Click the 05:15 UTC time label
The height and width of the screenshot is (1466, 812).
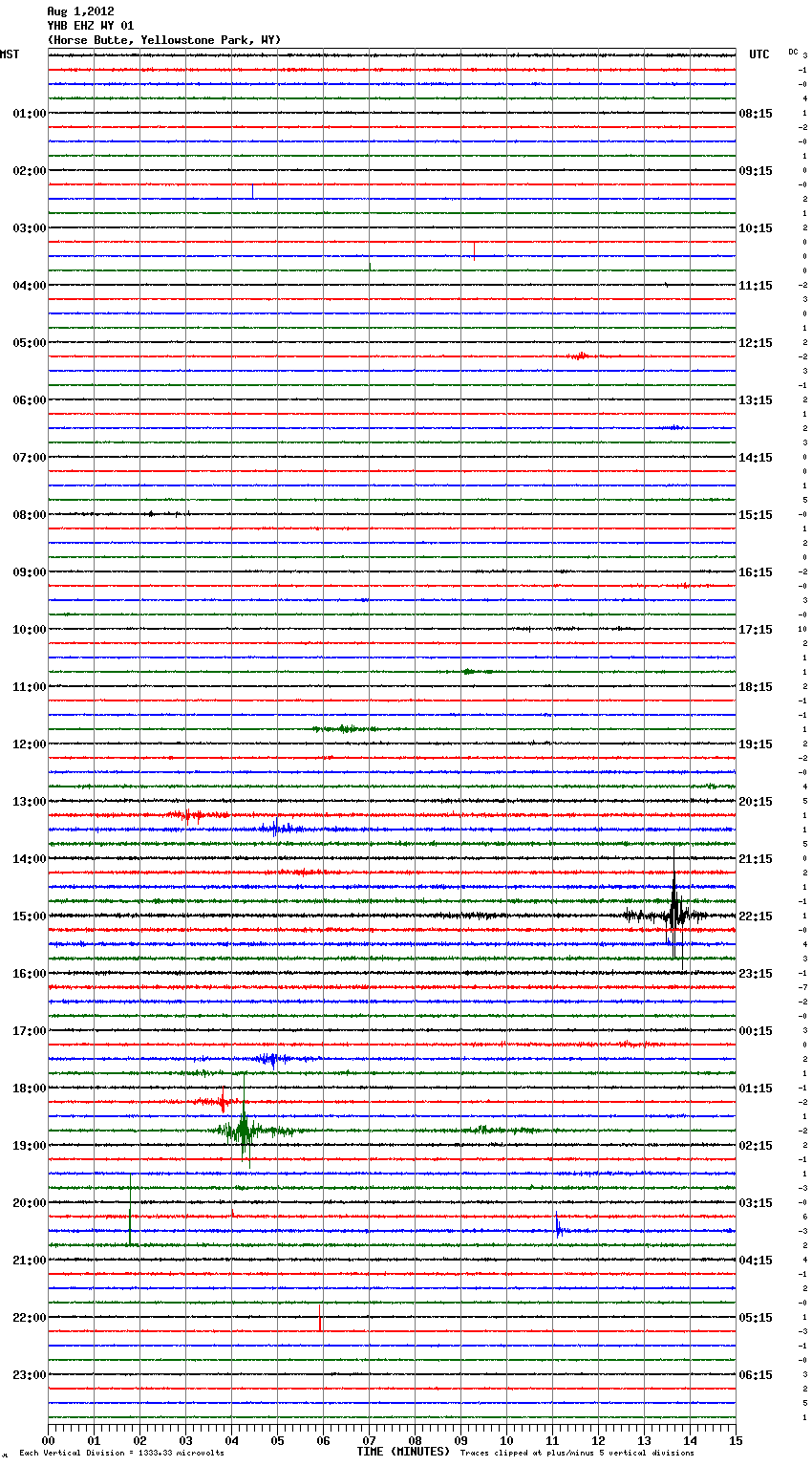pos(756,1318)
